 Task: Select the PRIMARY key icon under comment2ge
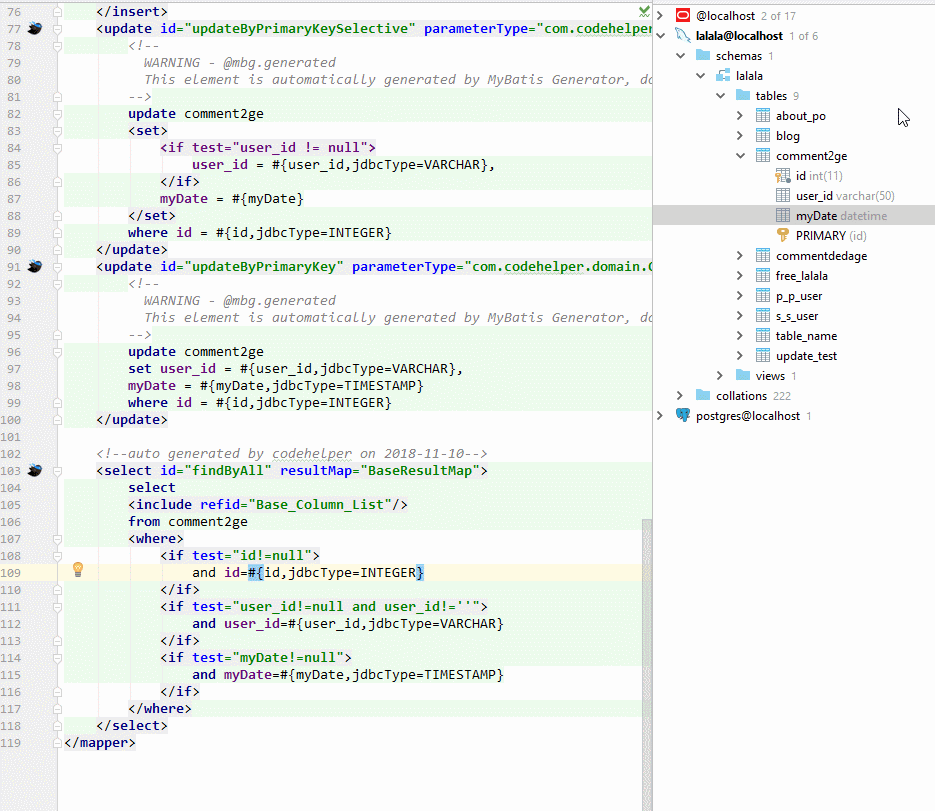(x=782, y=235)
